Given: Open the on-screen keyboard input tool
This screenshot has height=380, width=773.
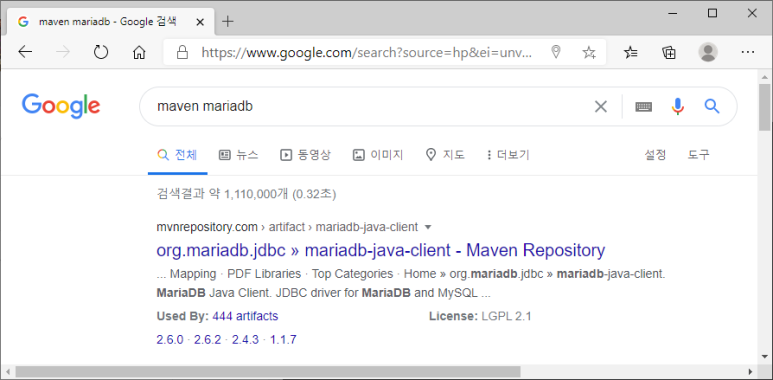Looking at the screenshot, I should (643, 106).
